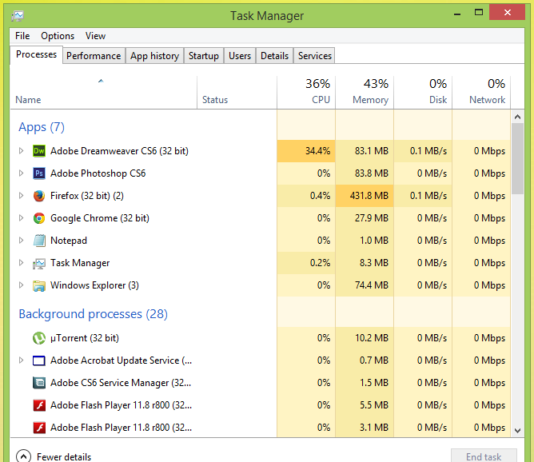
Task: Select the Apps (7) group heading
Action: coord(42,127)
